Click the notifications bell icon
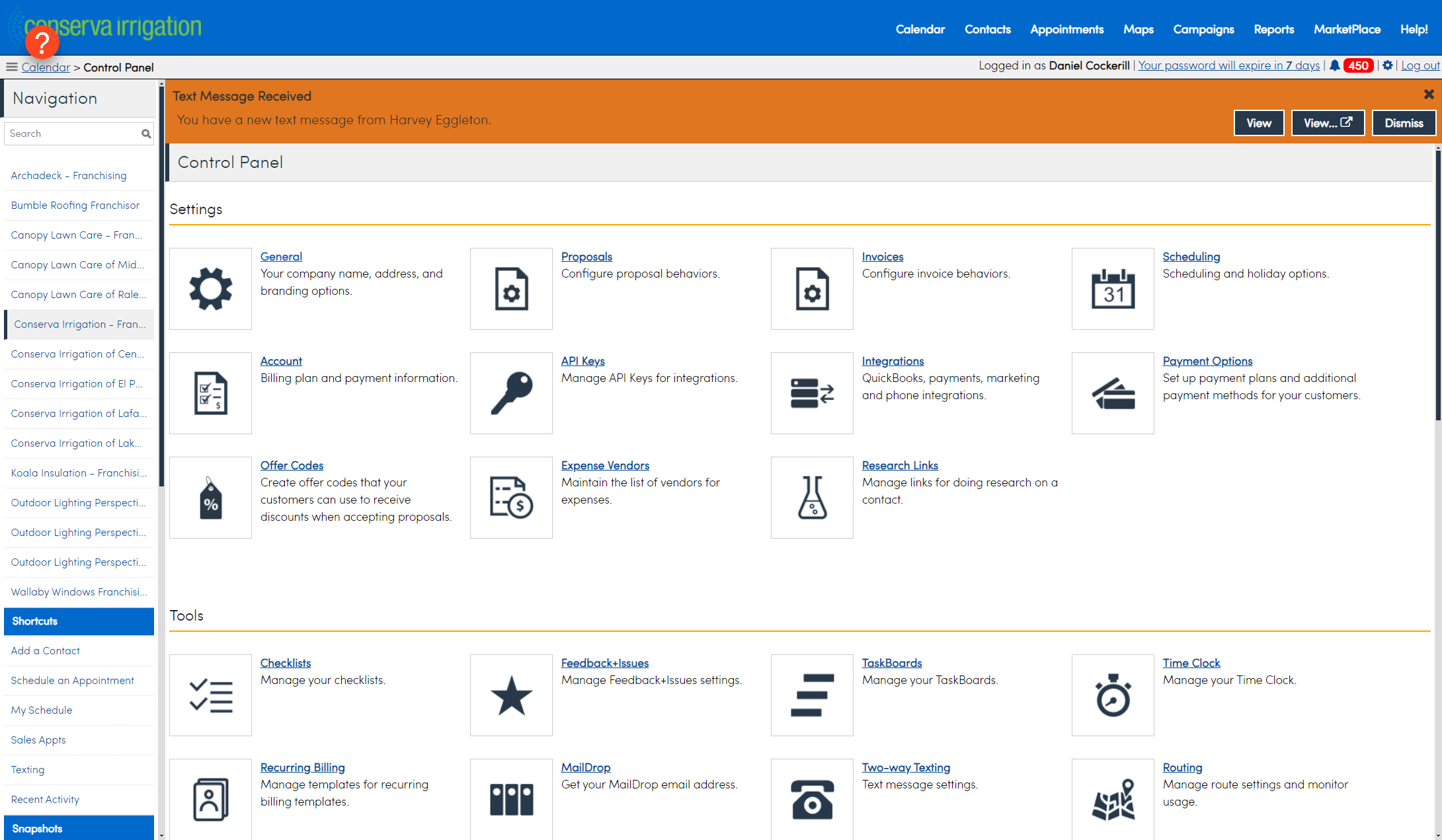 tap(1334, 65)
